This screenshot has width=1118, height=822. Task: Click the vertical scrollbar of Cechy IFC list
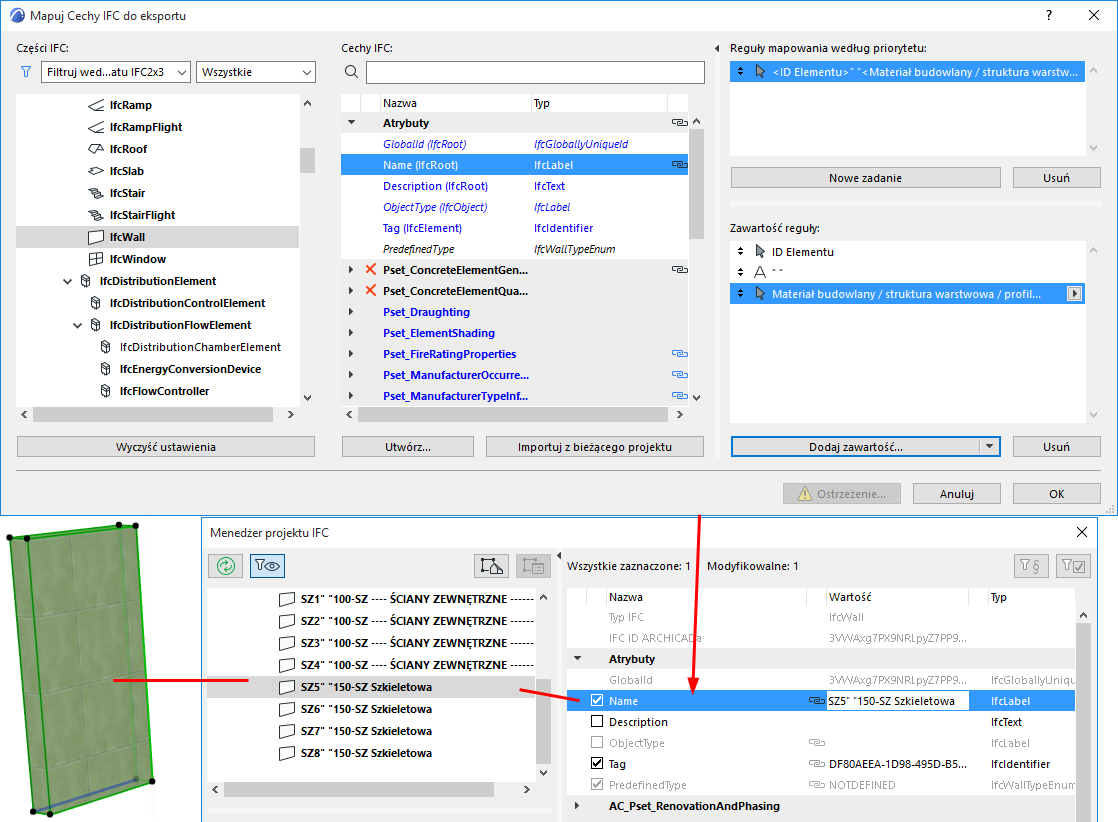(697, 184)
